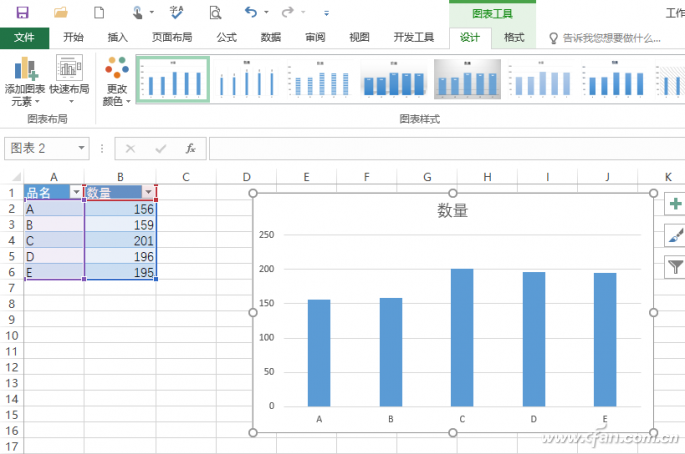Switch to the 设计 chart tools tab

click(470, 38)
